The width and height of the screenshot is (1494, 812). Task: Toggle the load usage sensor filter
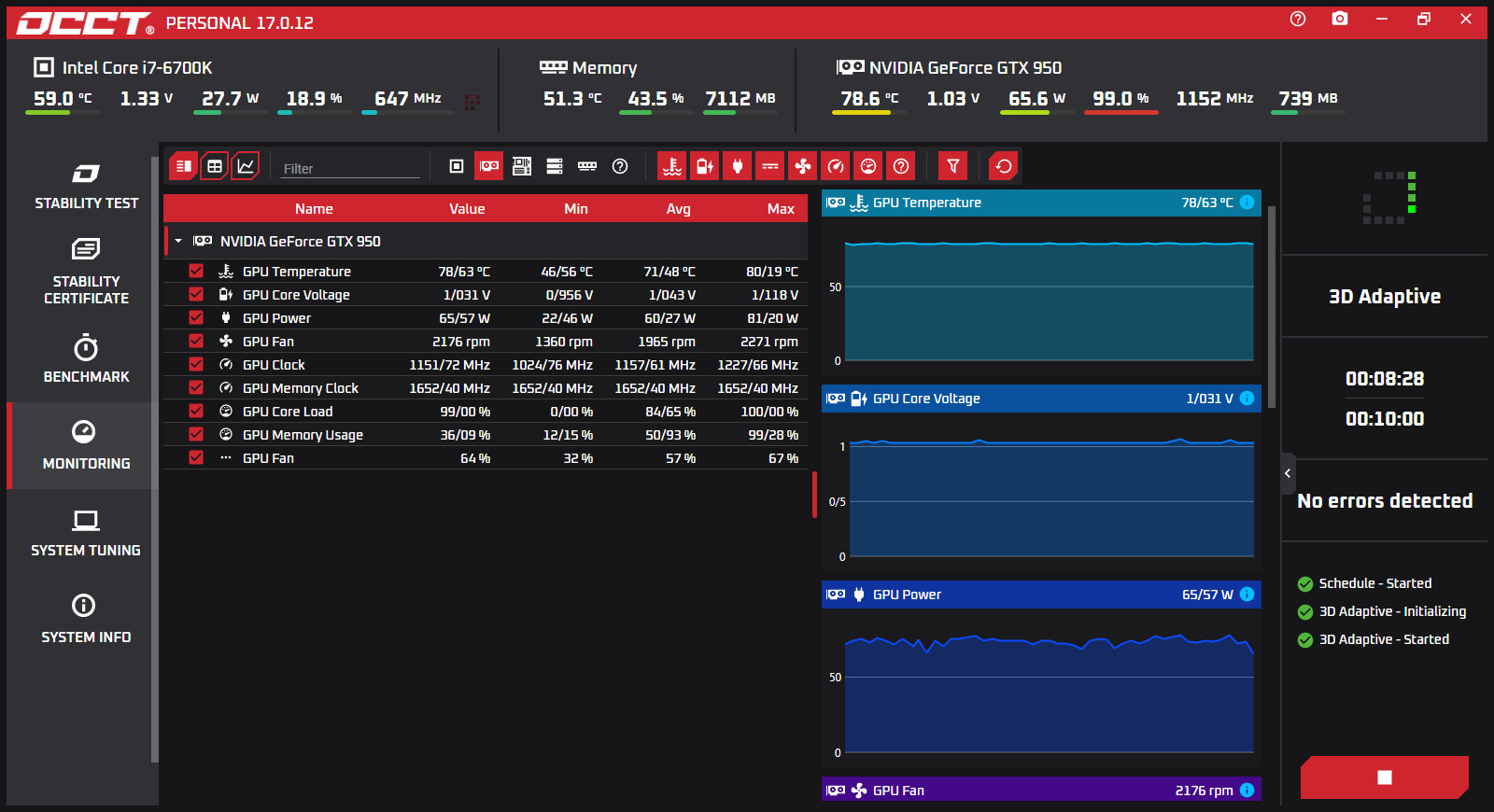[868, 166]
